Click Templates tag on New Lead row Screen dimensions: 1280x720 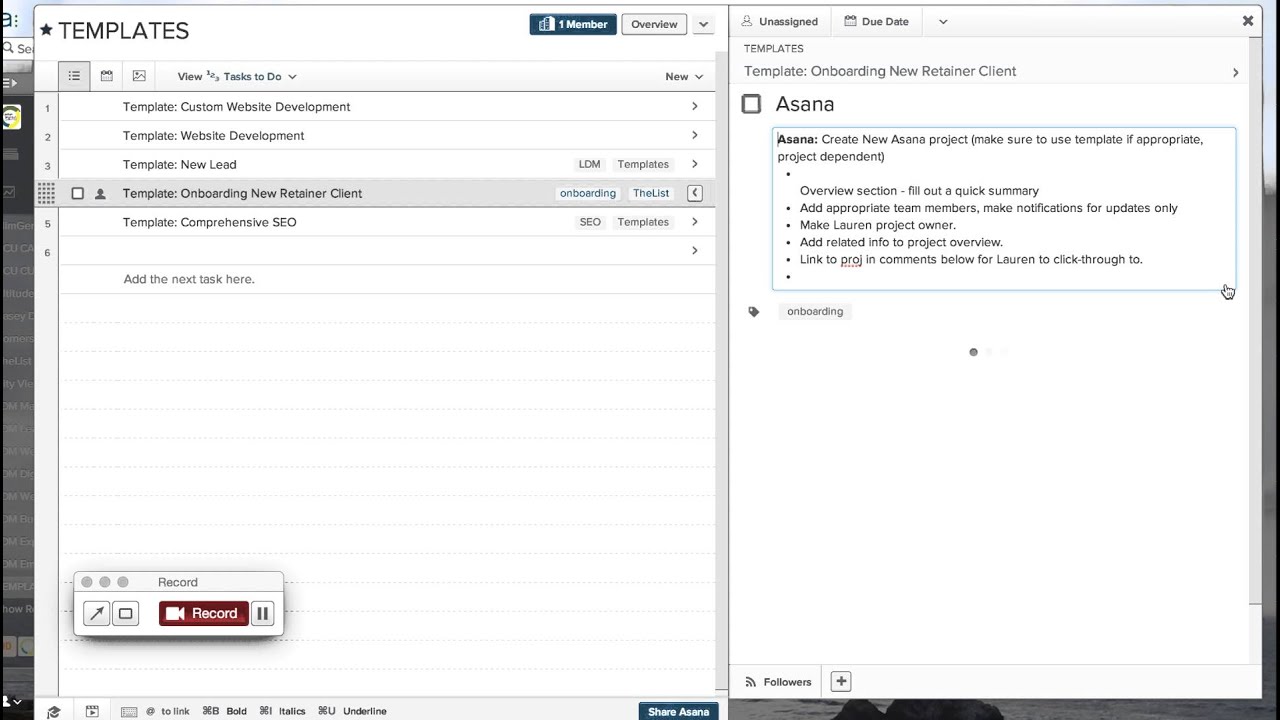click(643, 164)
